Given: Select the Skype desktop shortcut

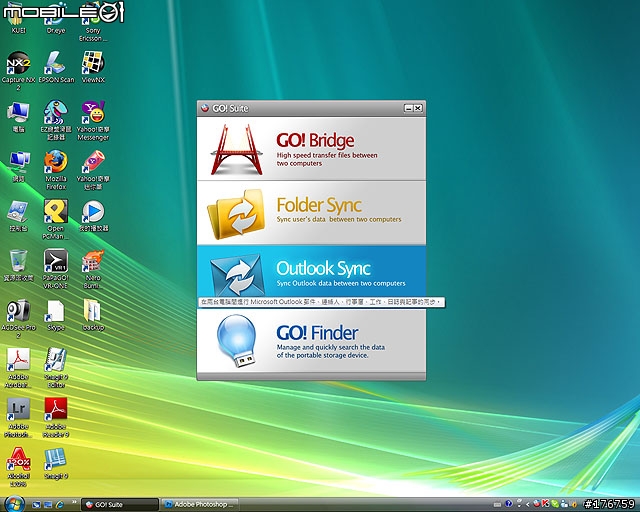Looking at the screenshot, I should click(x=56, y=315).
